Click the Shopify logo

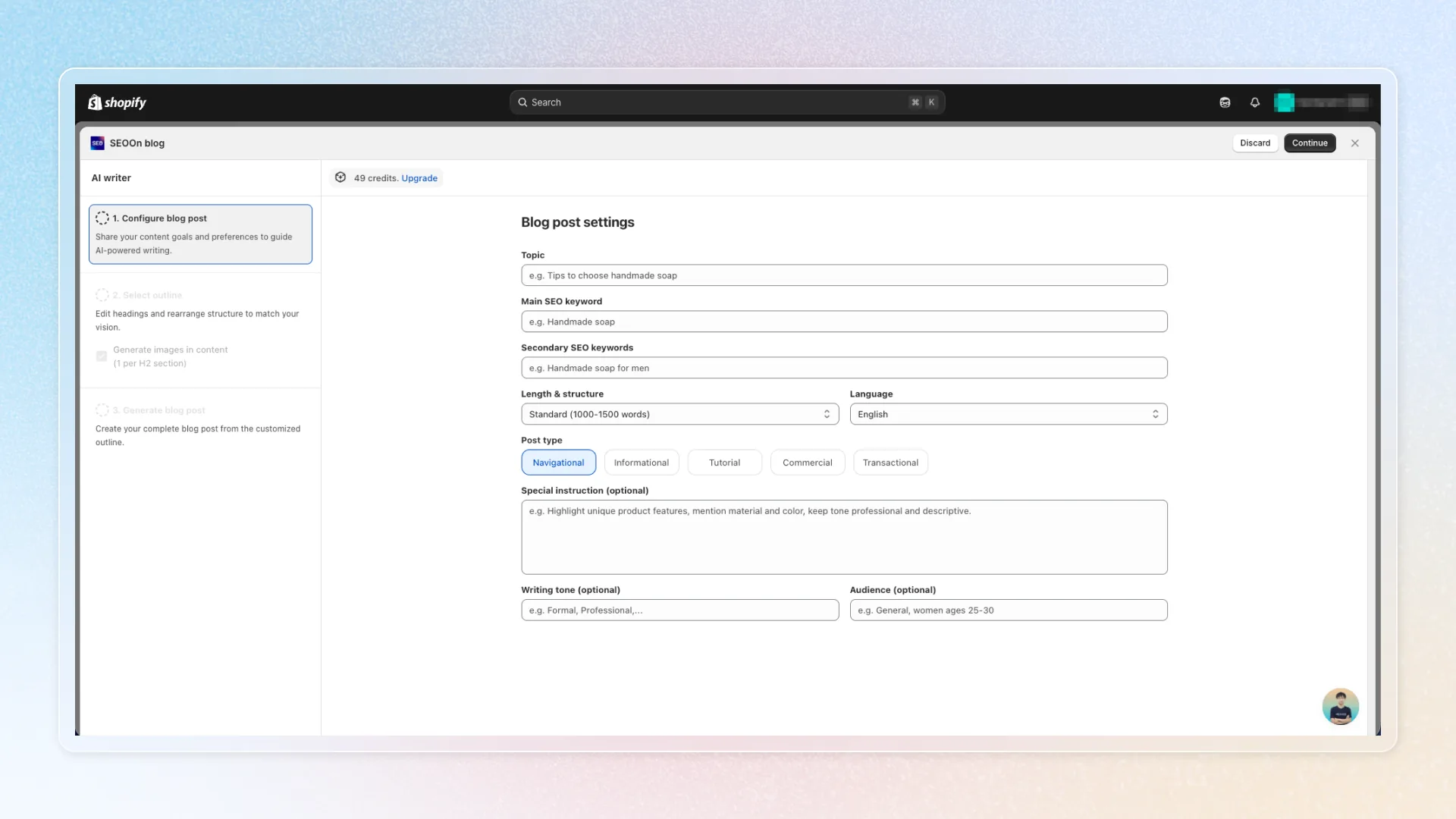pos(117,102)
